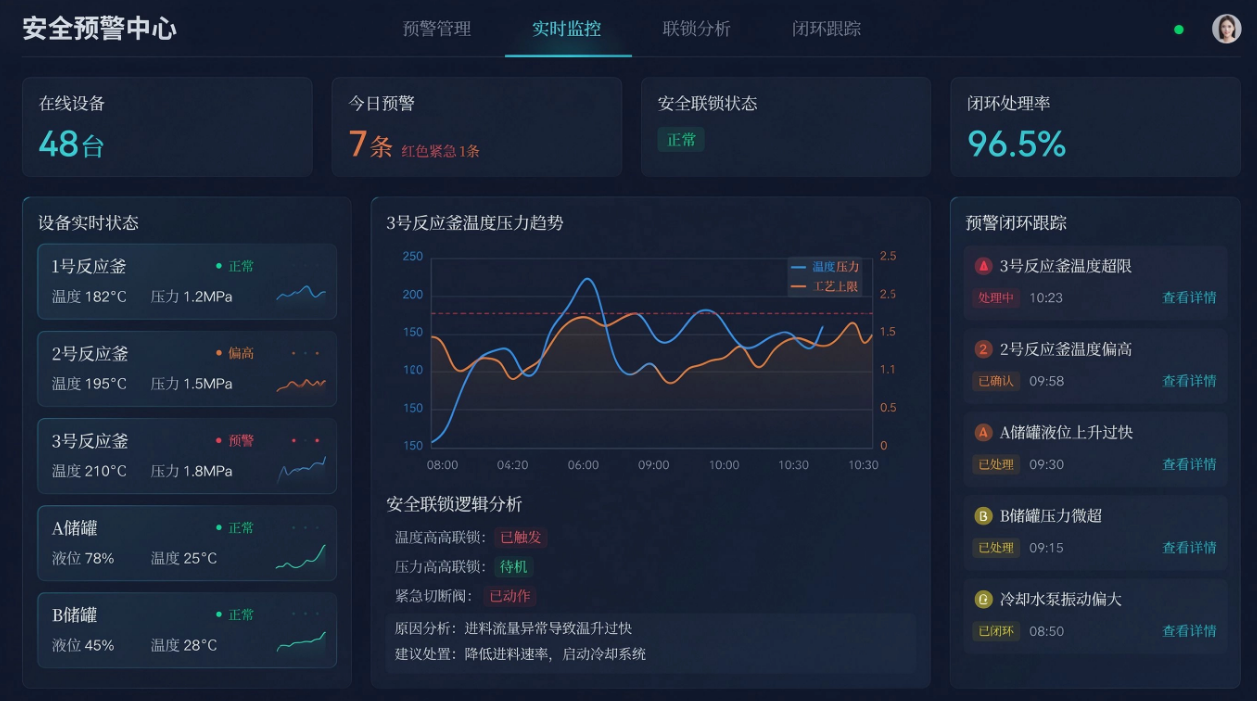Click the 压力 1.5MPa reading
The image size is (1257, 701).
coord(192,384)
